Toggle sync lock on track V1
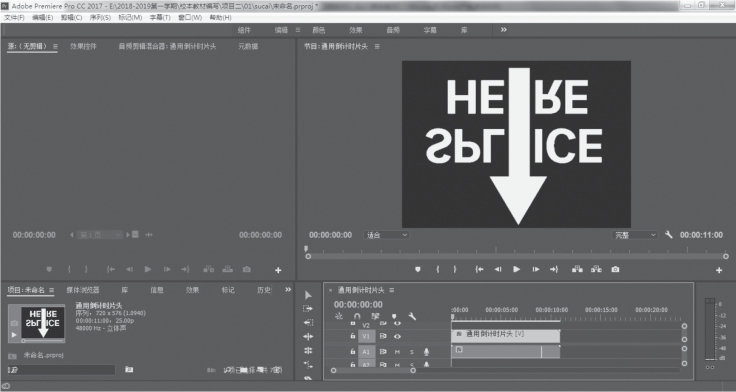The width and height of the screenshot is (736, 392). tap(383, 336)
